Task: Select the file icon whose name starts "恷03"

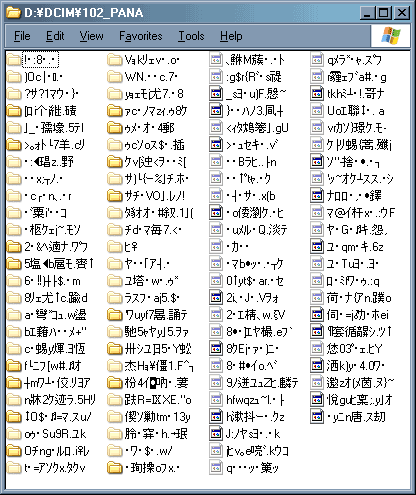Action: (x=317, y=349)
